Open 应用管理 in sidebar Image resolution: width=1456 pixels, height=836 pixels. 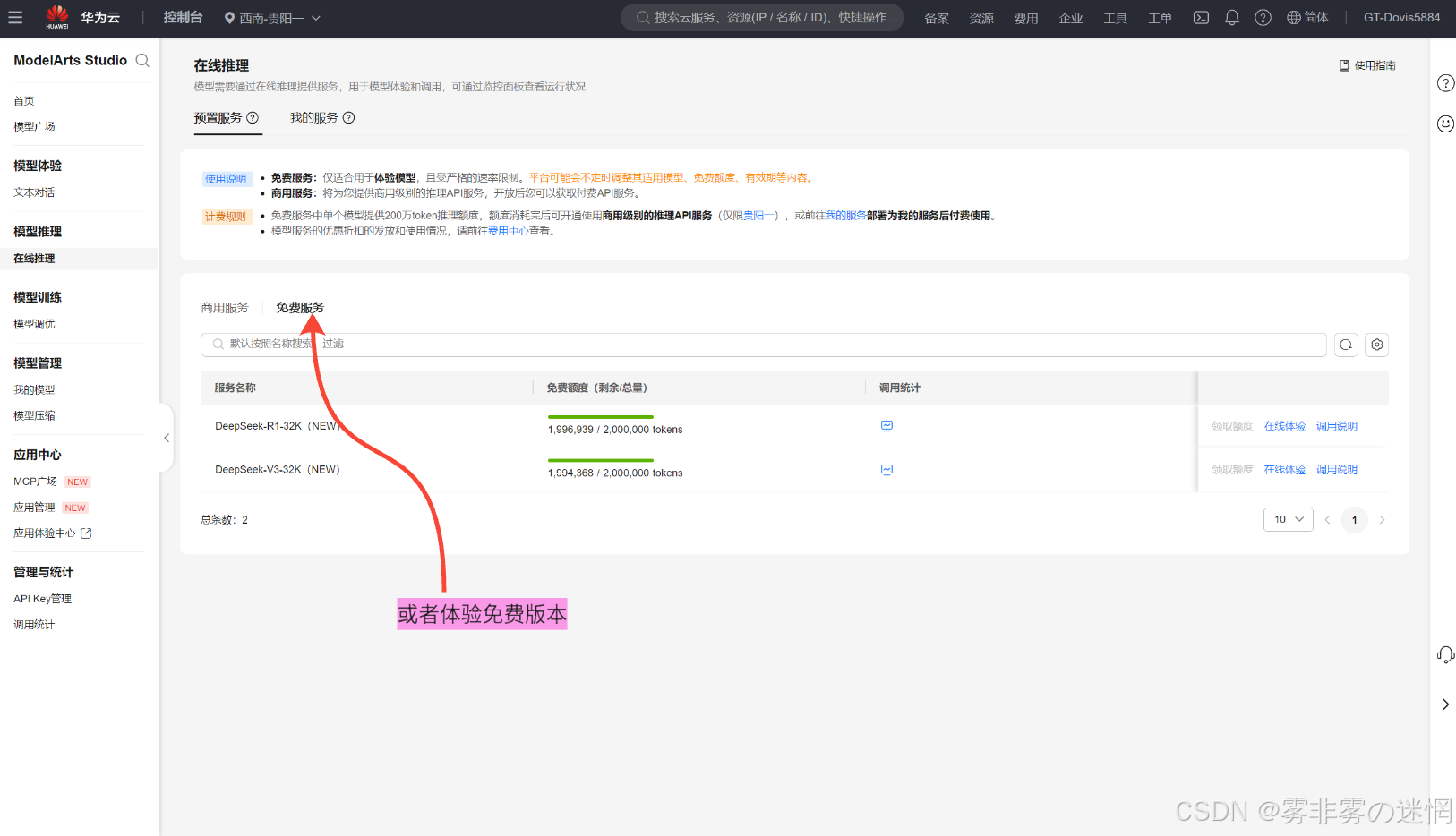tap(34, 508)
